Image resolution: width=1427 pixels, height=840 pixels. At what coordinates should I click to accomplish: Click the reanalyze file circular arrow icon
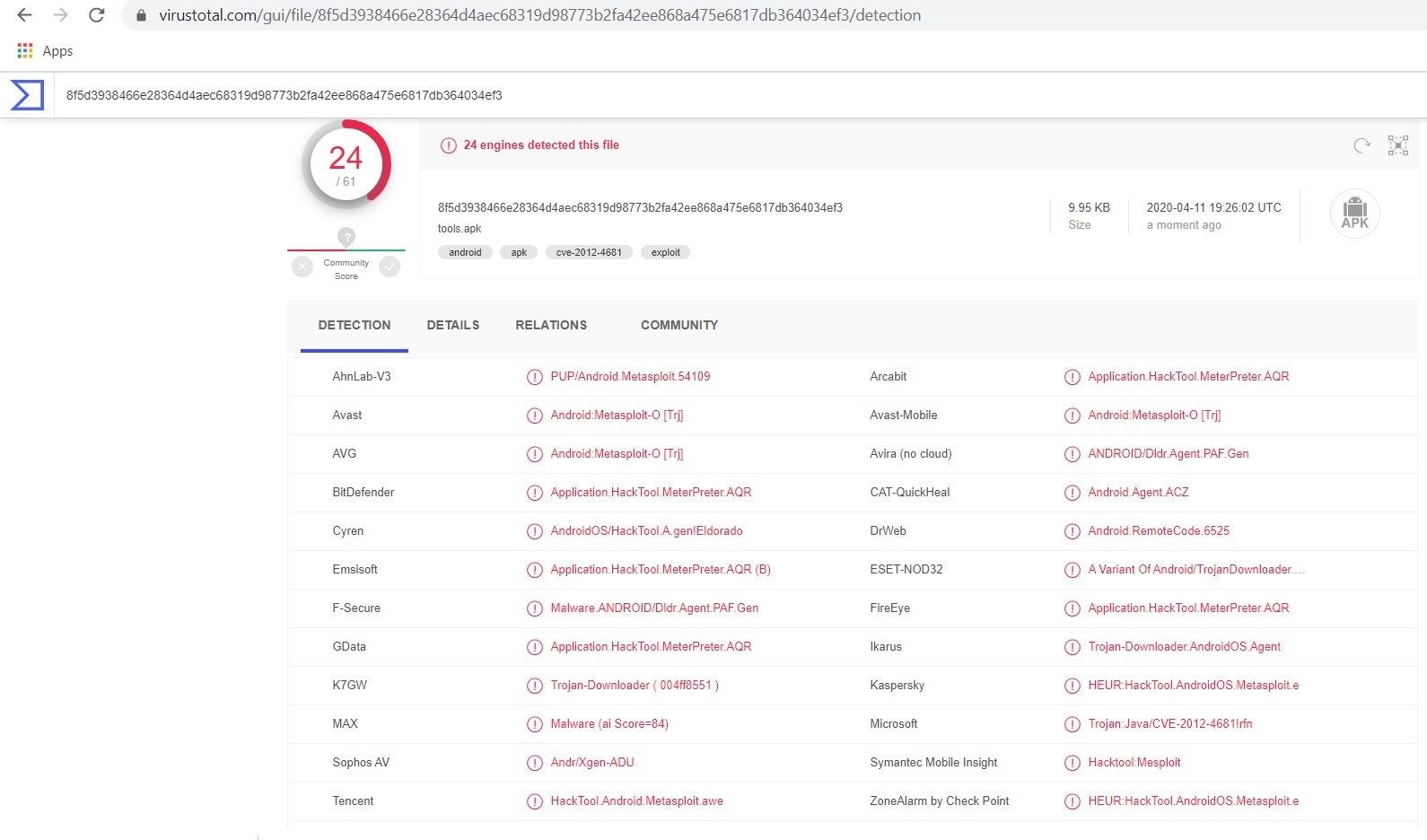(x=1361, y=145)
